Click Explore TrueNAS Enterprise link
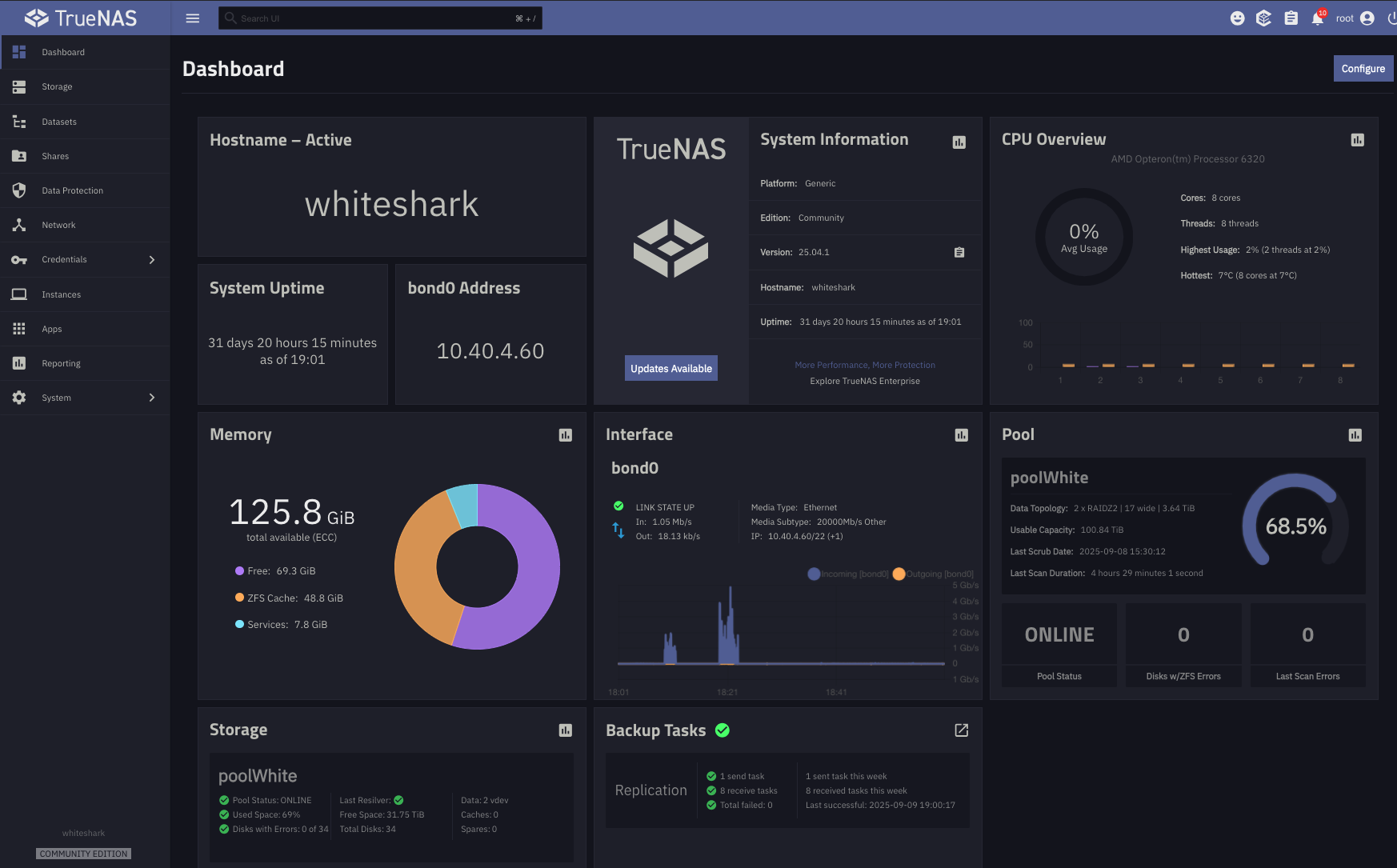The height and width of the screenshot is (868, 1397). tap(865, 381)
